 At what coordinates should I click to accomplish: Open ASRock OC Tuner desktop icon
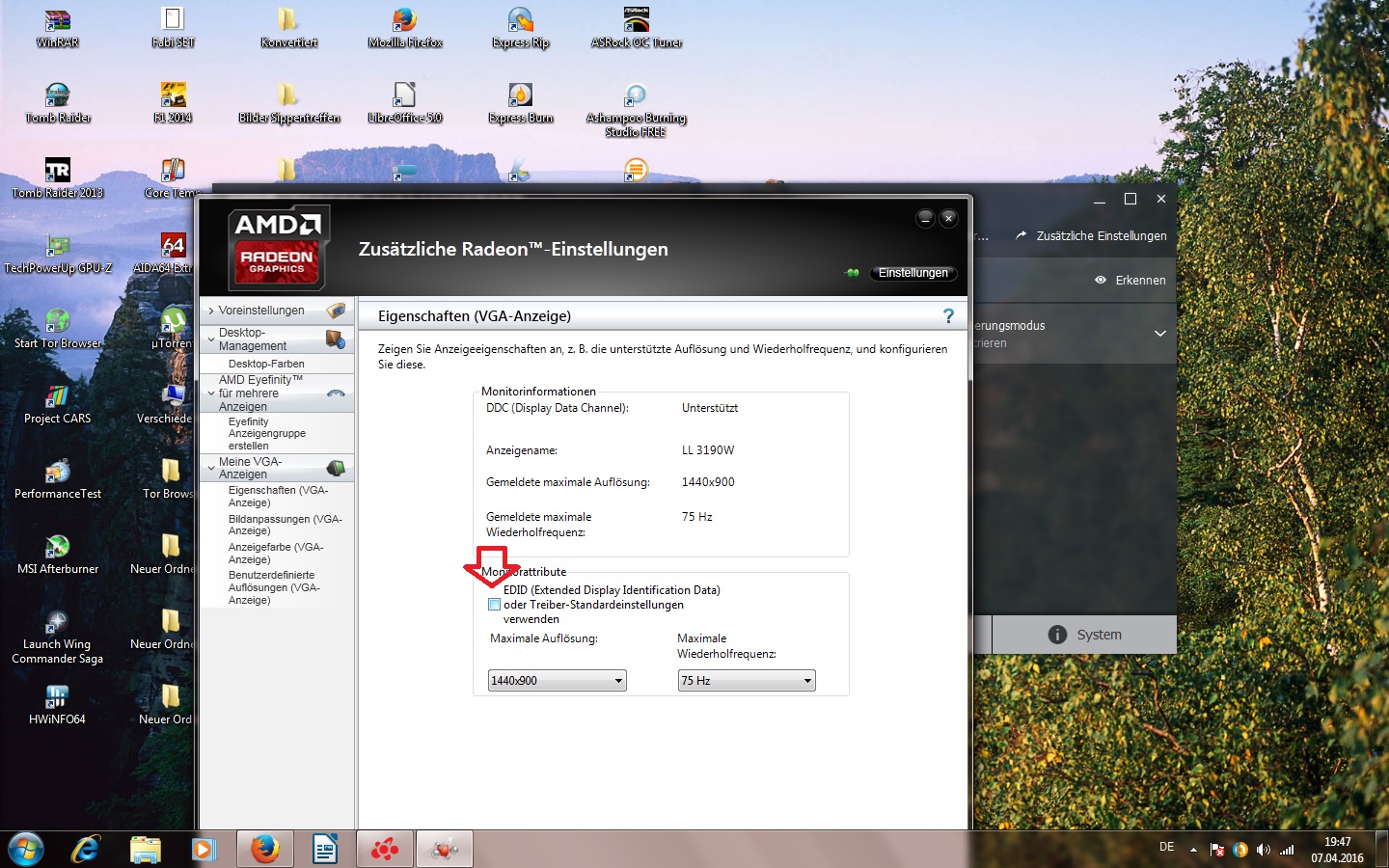[x=637, y=27]
